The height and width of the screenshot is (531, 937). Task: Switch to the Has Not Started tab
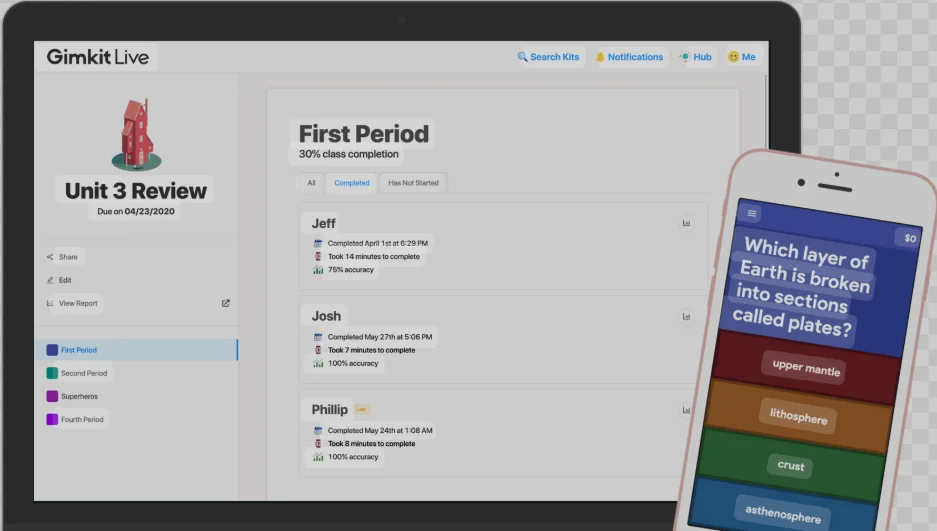click(x=413, y=183)
